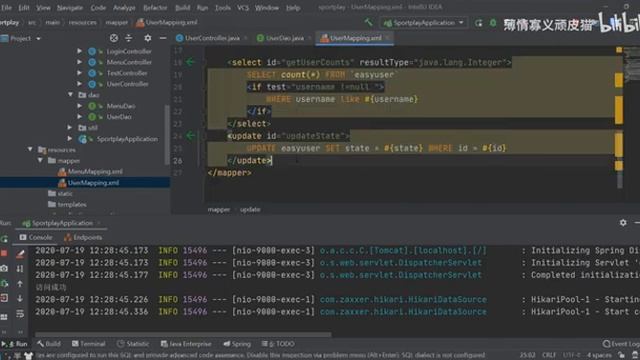Expand the UserController tree node
The height and width of the screenshot is (360, 640).
pos(80,84)
